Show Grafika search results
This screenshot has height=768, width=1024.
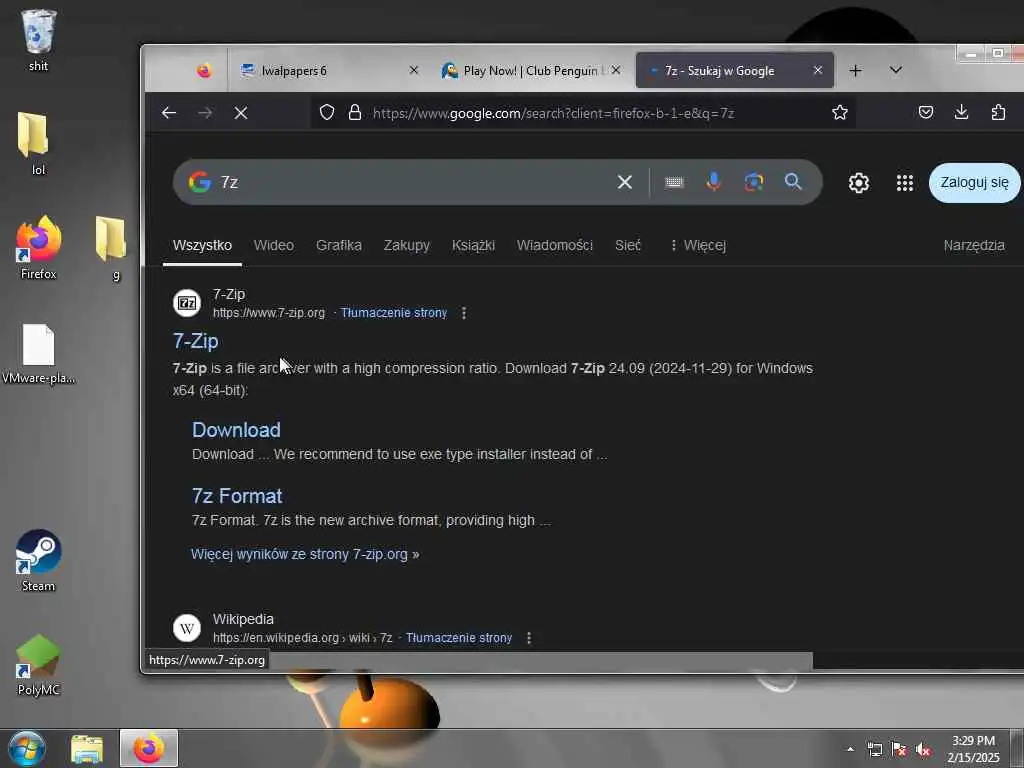(338, 246)
